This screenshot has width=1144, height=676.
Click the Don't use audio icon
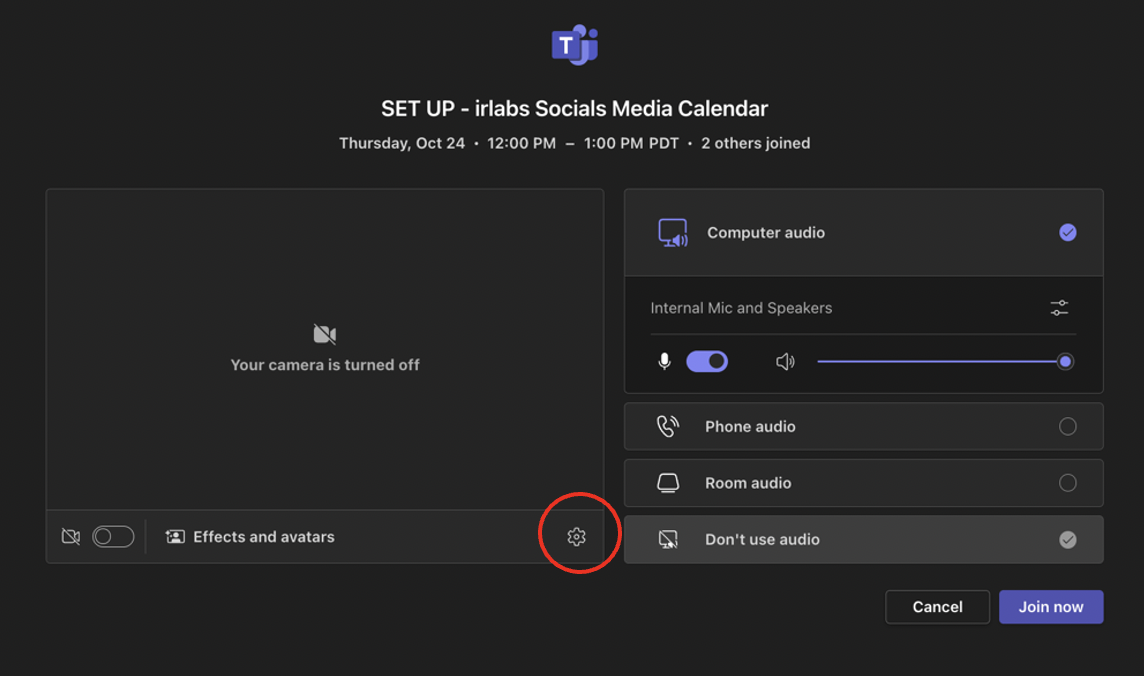coord(667,540)
